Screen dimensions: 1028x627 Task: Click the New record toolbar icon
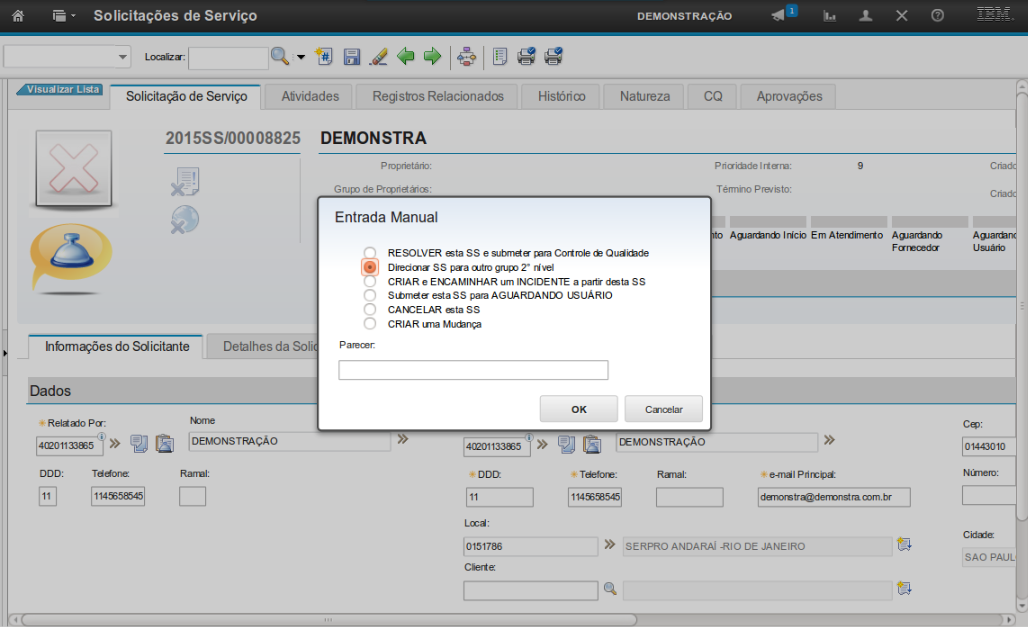pyautogui.click(x=324, y=57)
